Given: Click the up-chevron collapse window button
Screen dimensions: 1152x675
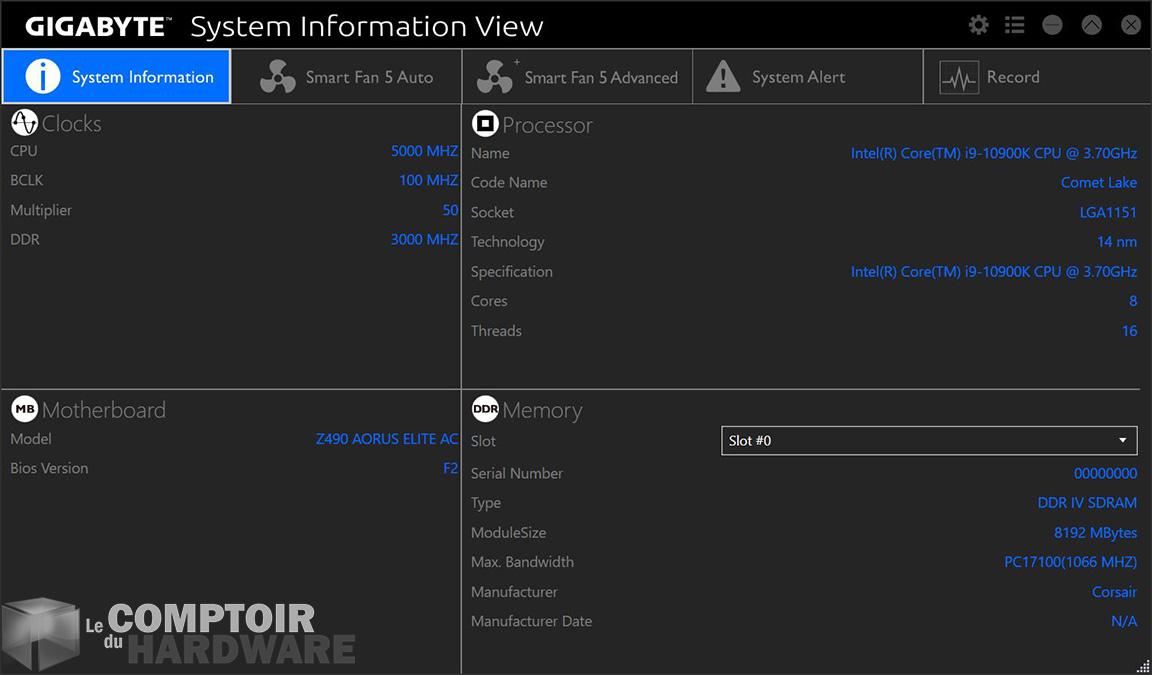Looking at the screenshot, I should [x=1092, y=26].
